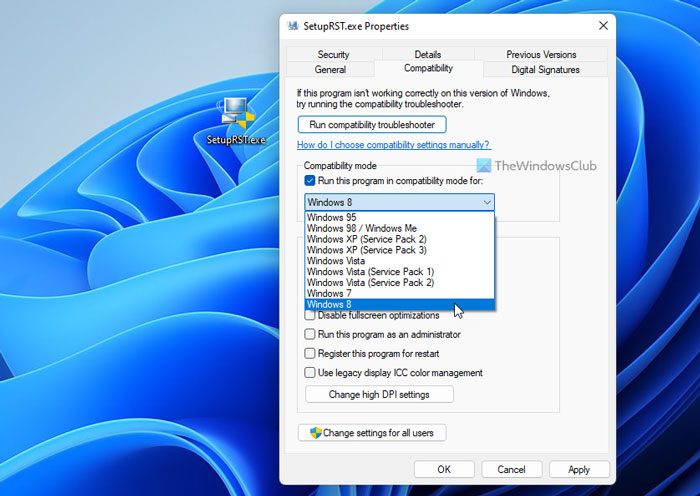
Task: Choose Windows 98 / Windows Me option
Action: click(400, 228)
